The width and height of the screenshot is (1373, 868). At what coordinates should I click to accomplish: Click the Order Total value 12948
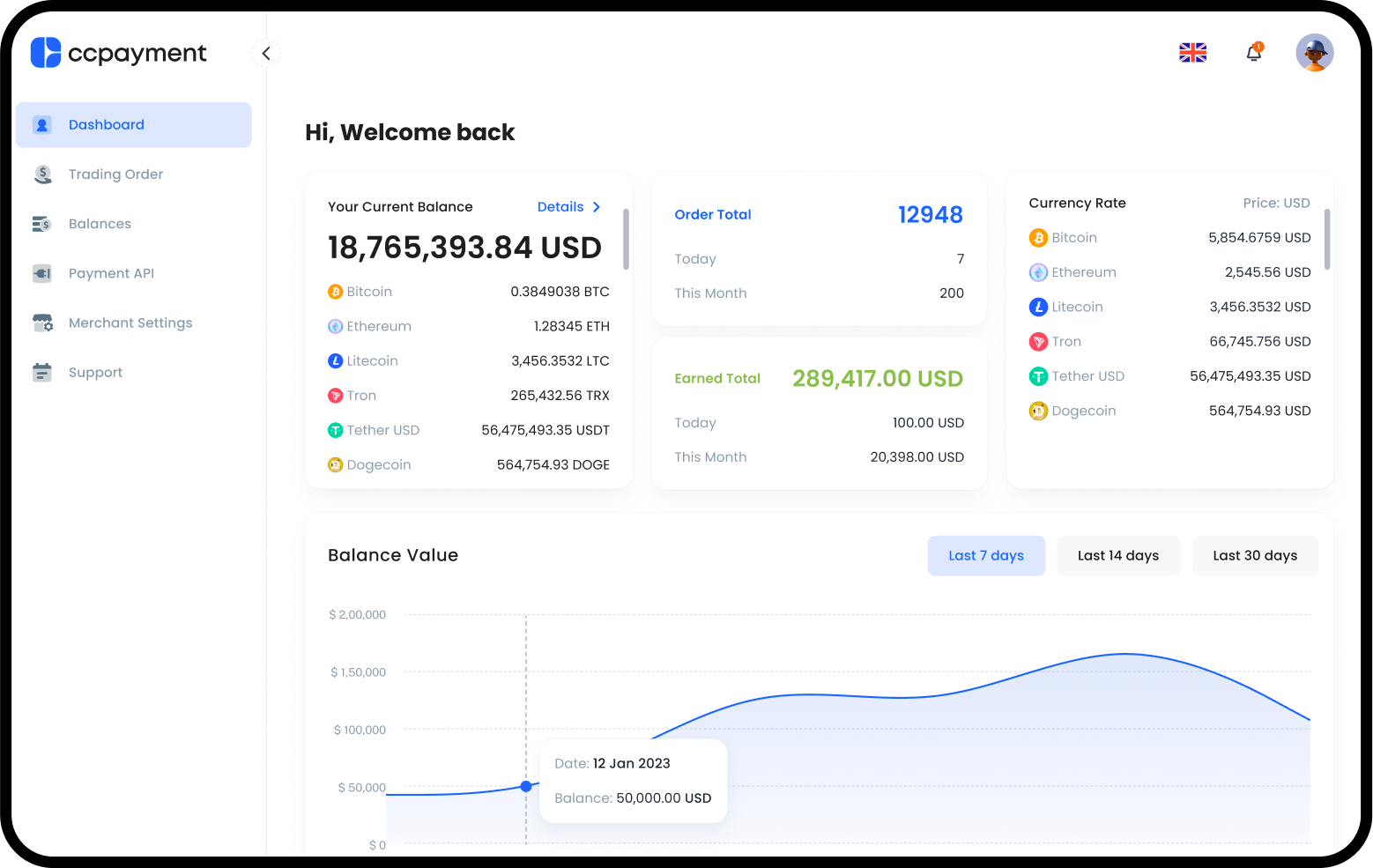click(930, 215)
